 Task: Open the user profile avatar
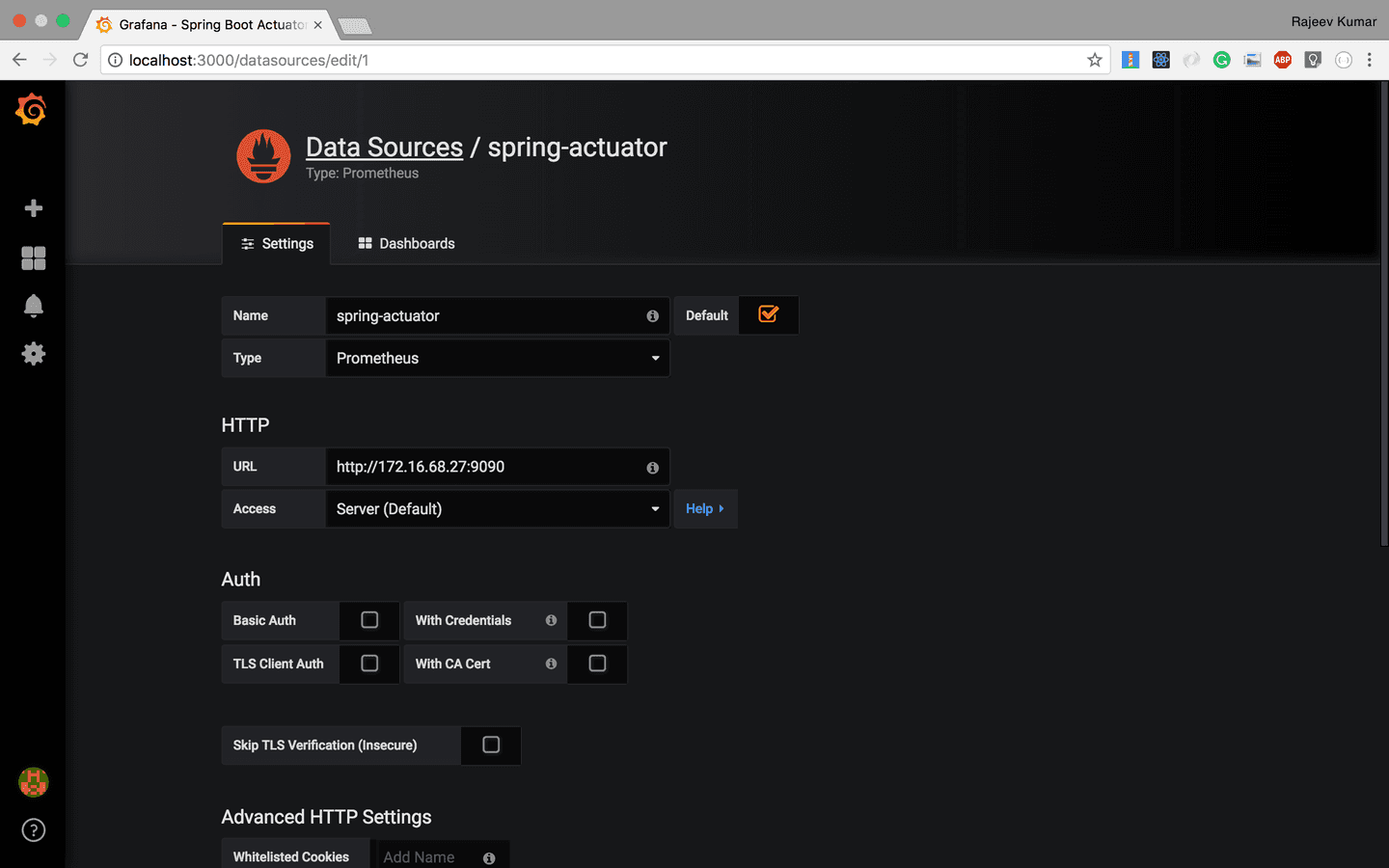click(x=34, y=782)
